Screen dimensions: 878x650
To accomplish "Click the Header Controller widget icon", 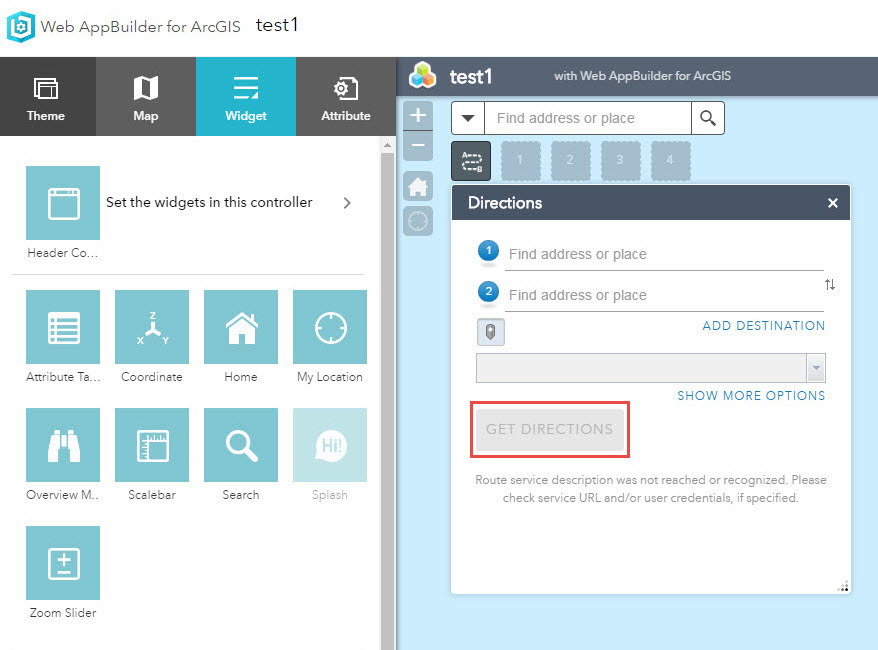I will click(63, 203).
